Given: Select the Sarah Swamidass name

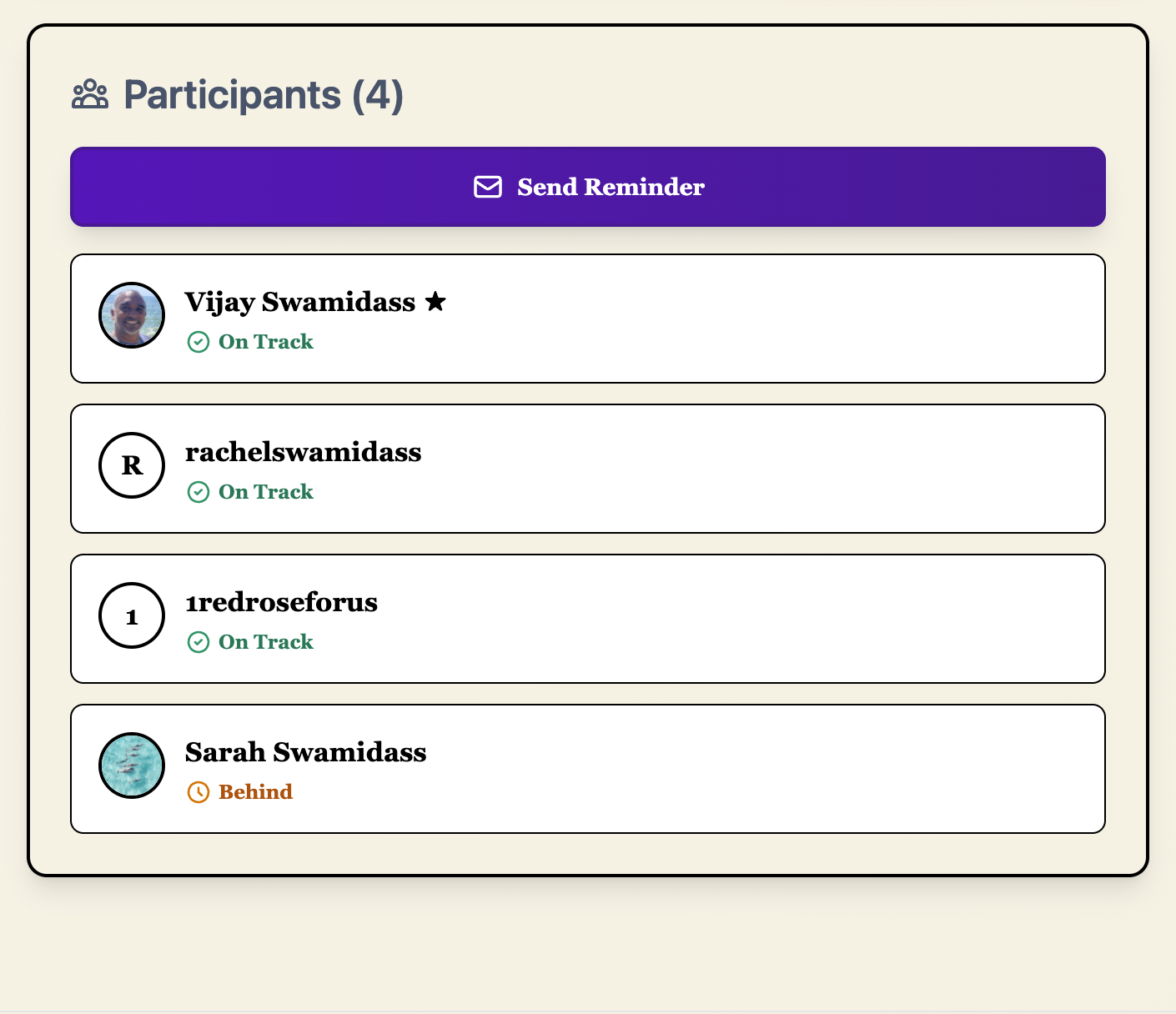Looking at the screenshot, I should (x=306, y=752).
